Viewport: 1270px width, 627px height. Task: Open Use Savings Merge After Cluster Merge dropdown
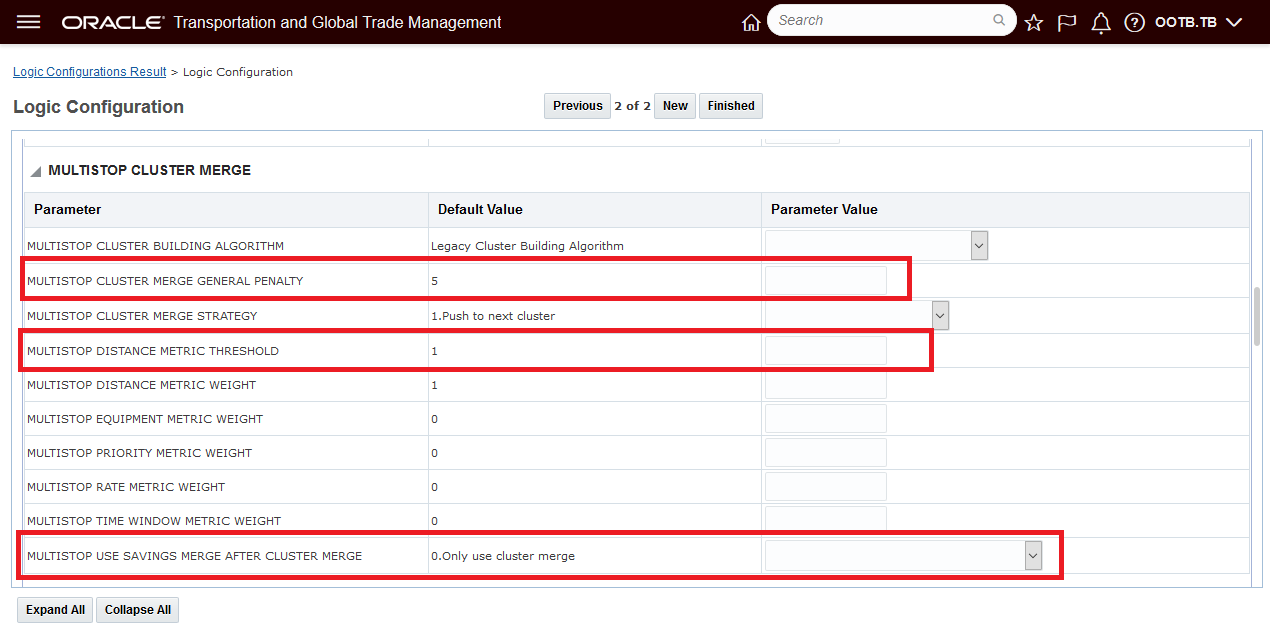1033,556
